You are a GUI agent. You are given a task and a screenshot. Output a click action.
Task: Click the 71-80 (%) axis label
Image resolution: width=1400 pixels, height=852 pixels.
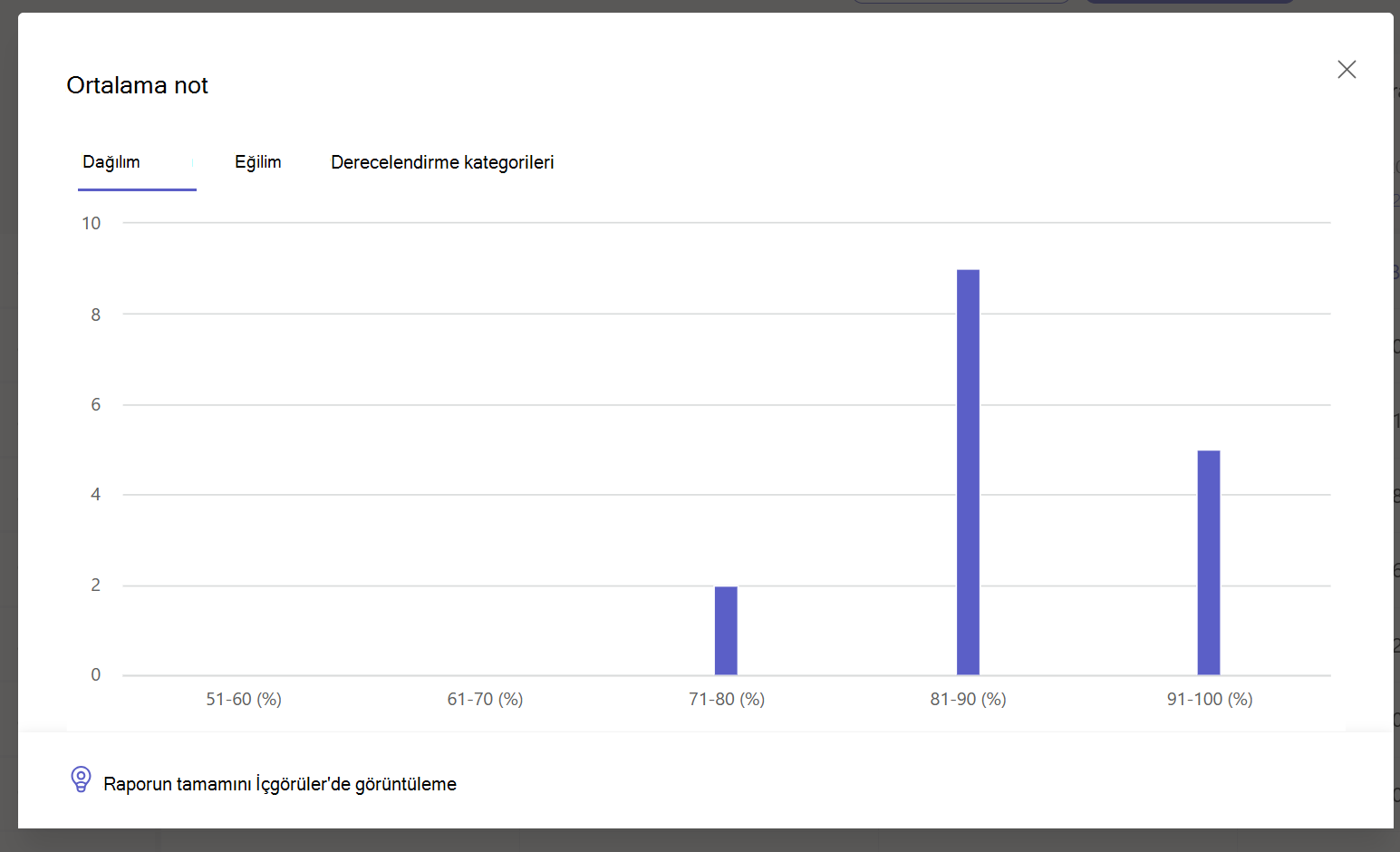(727, 699)
